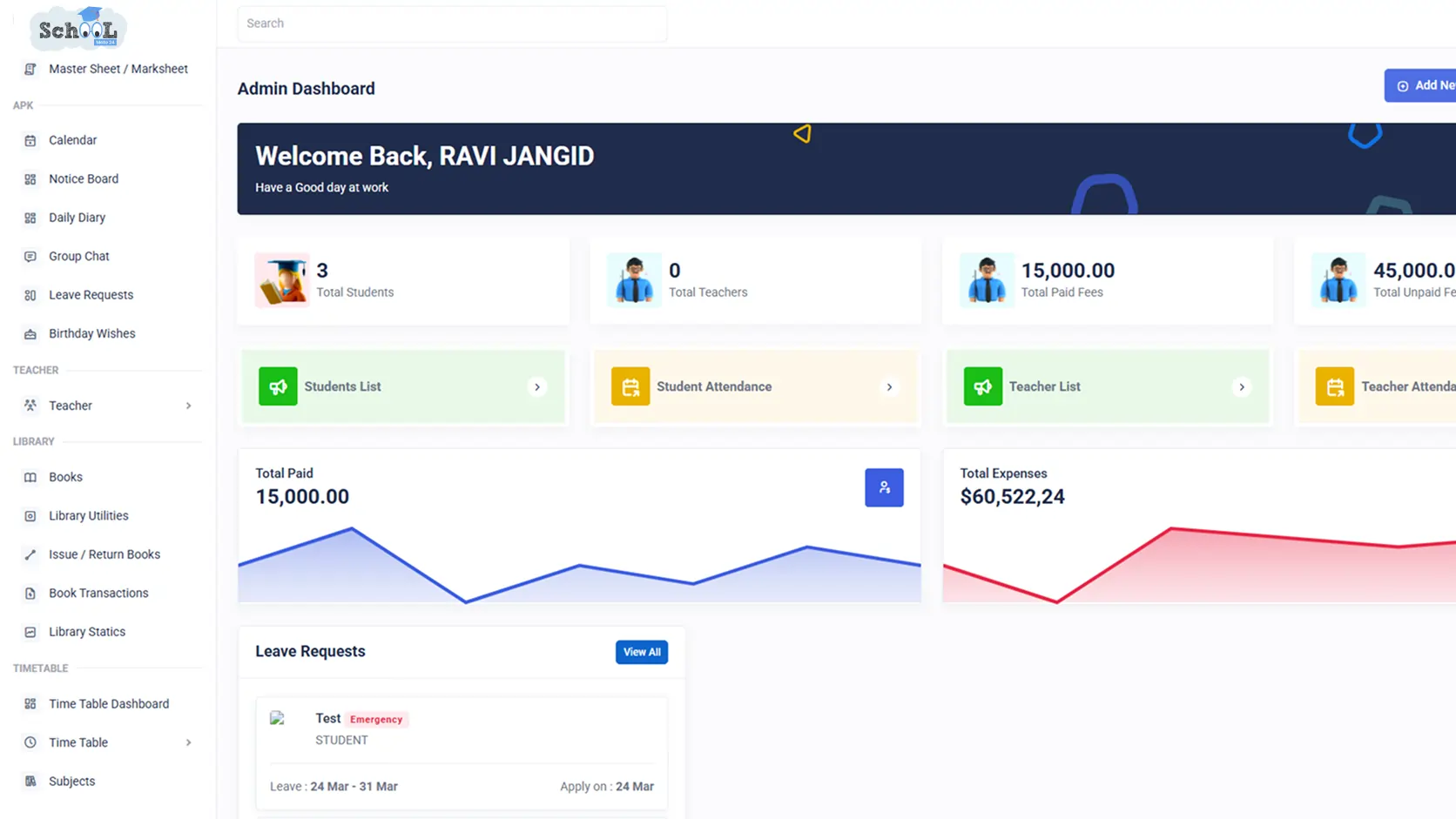Click the Birthday Wishes cake icon
Image resolution: width=1456 pixels, height=819 pixels.
coord(30,334)
